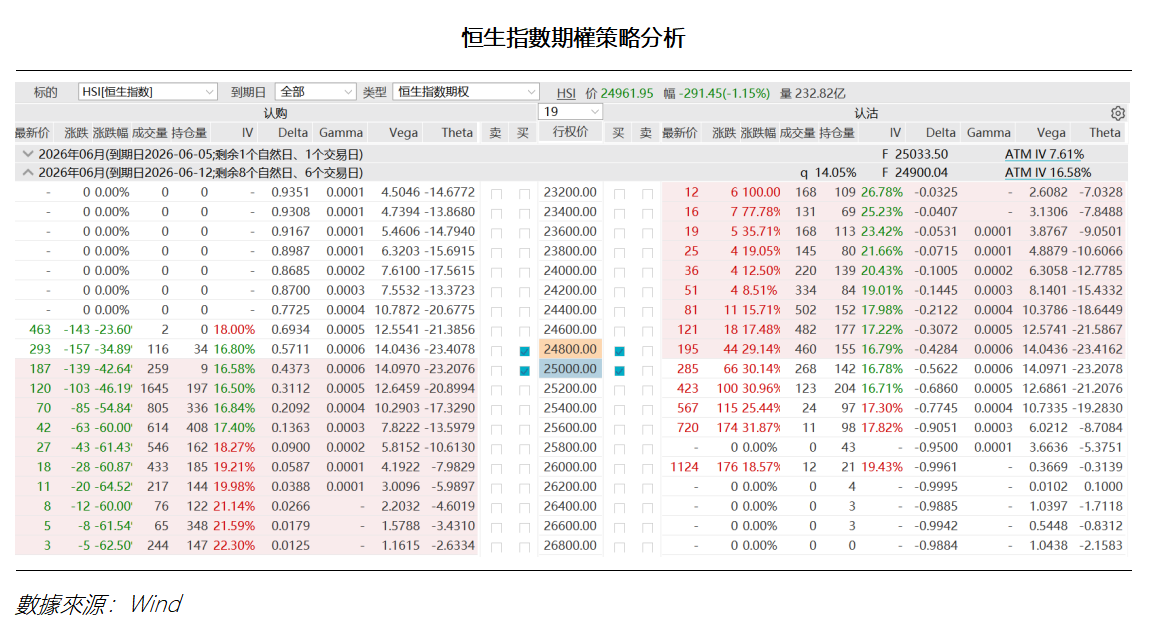Click forward price F 24900.04
The width and height of the screenshot is (1152, 636).
[915, 173]
